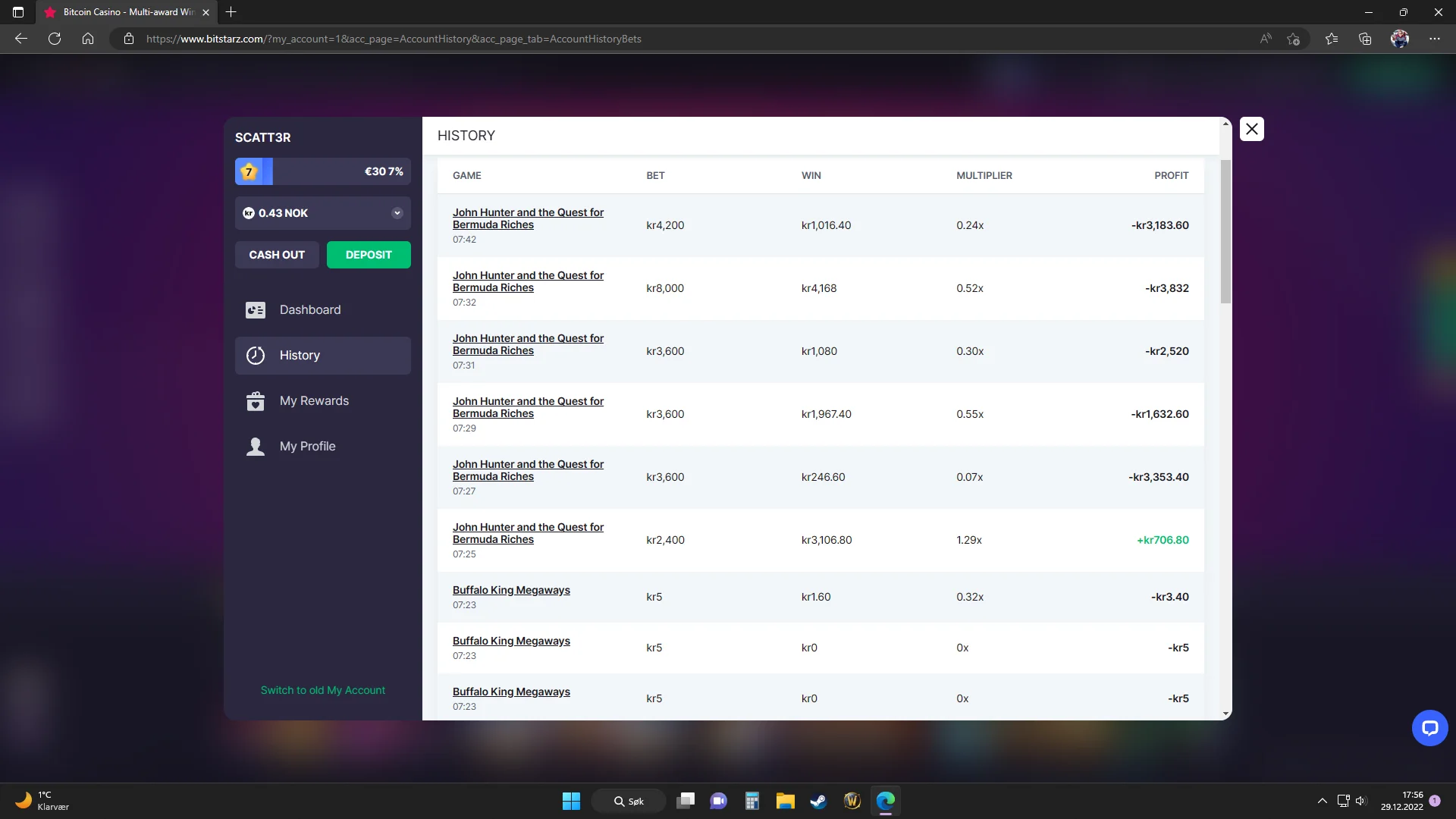Click the browser address bar URL
Viewport: 1456px width, 819px height.
coord(394,39)
